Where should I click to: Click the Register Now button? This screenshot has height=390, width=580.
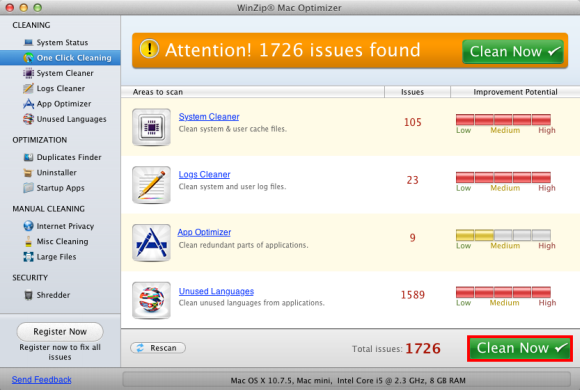pos(60,332)
